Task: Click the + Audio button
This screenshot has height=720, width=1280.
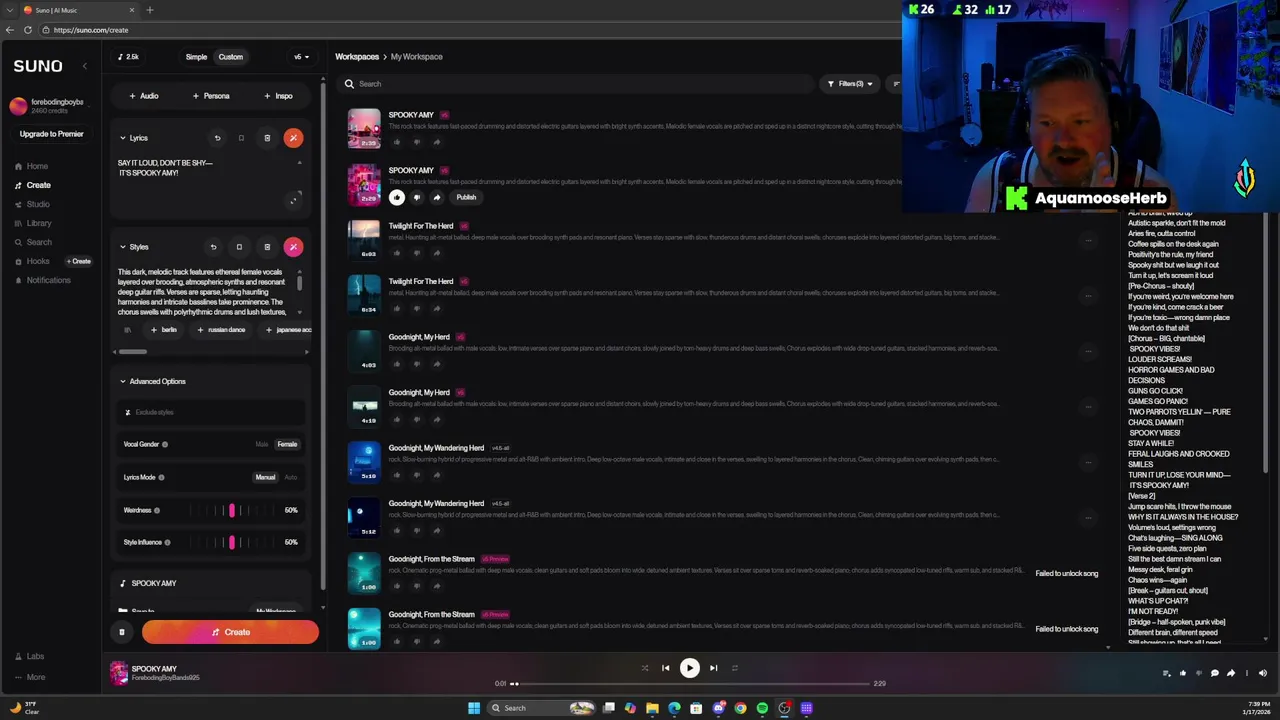Action: click(144, 96)
